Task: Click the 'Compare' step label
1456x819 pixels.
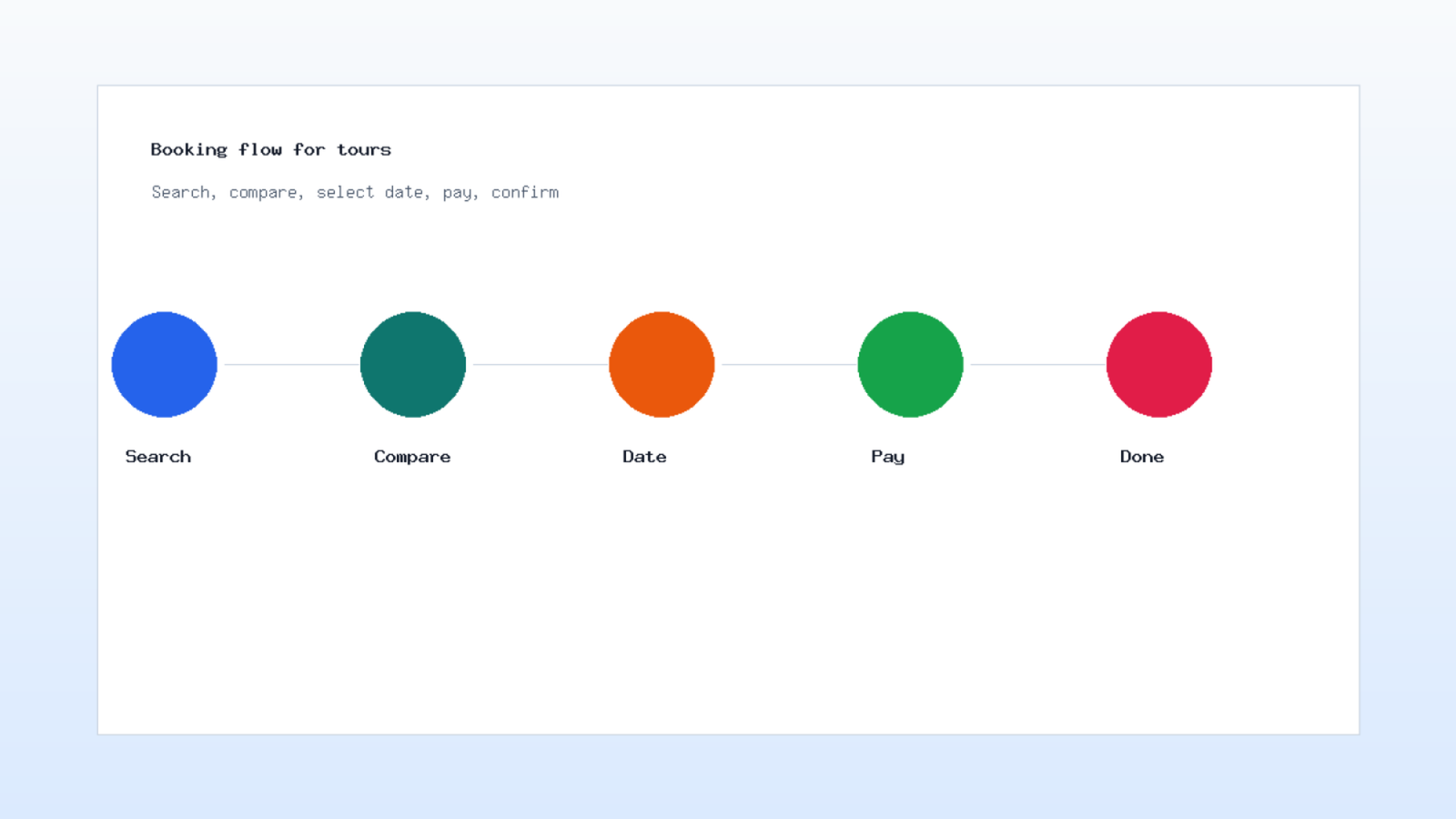Action: tap(412, 457)
